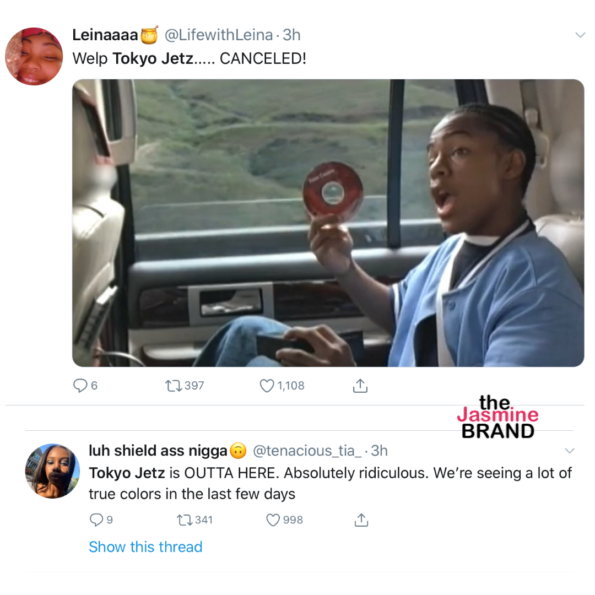
Task: Open tenacious_tia_'s profile picture
Action: [52, 471]
